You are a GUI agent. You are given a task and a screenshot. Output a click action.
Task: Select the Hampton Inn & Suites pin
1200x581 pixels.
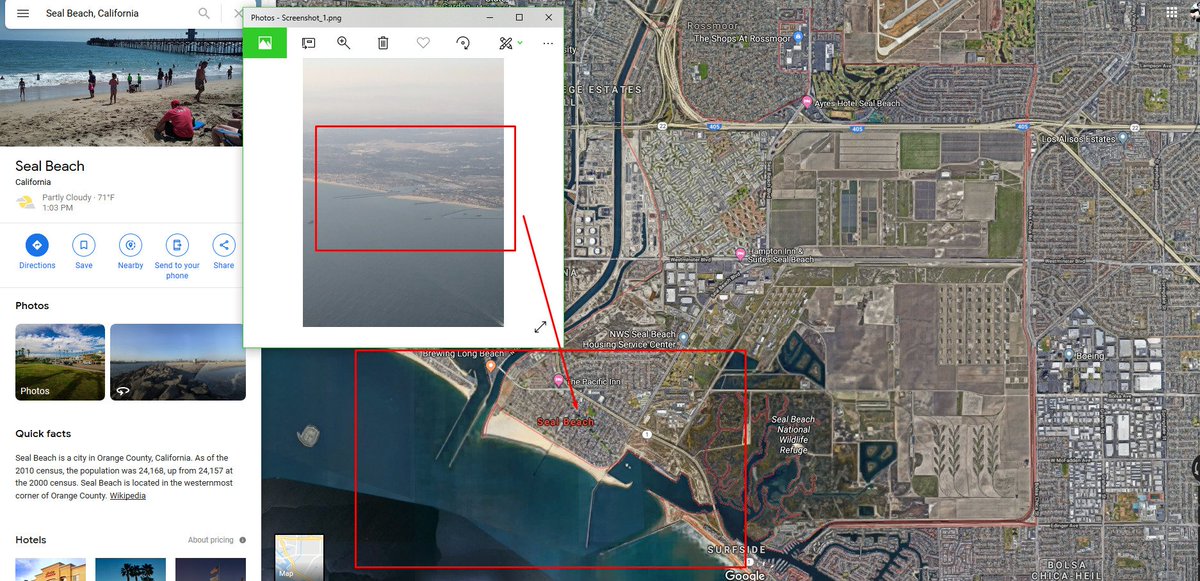740,254
